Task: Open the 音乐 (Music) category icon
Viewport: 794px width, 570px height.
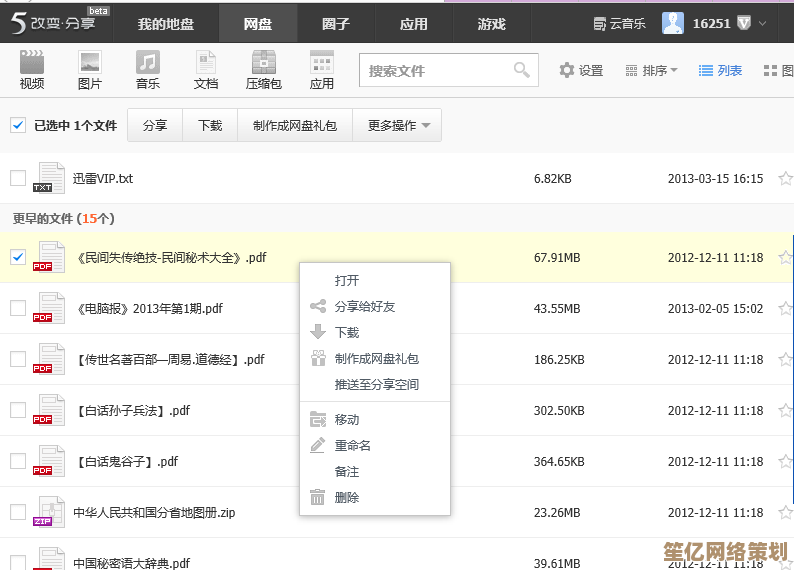Action: click(148, 70)
